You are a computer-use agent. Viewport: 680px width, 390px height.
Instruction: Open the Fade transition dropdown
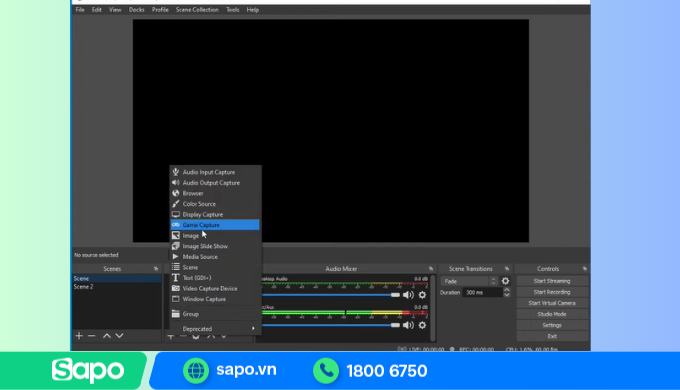coord(469,281)
